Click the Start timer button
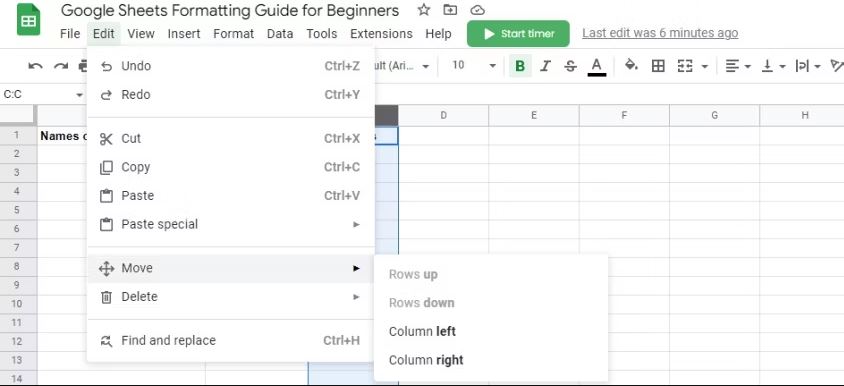The image size is (844, 386). 518,33
